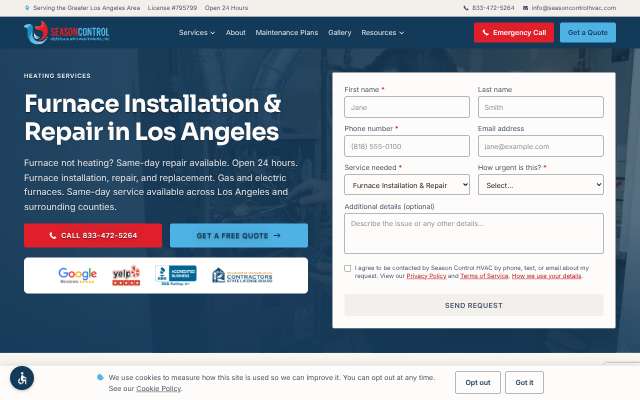The image size is (640, 400).
Task: Click the BBB Accredited Business badge
Action: tap(176, 276)
